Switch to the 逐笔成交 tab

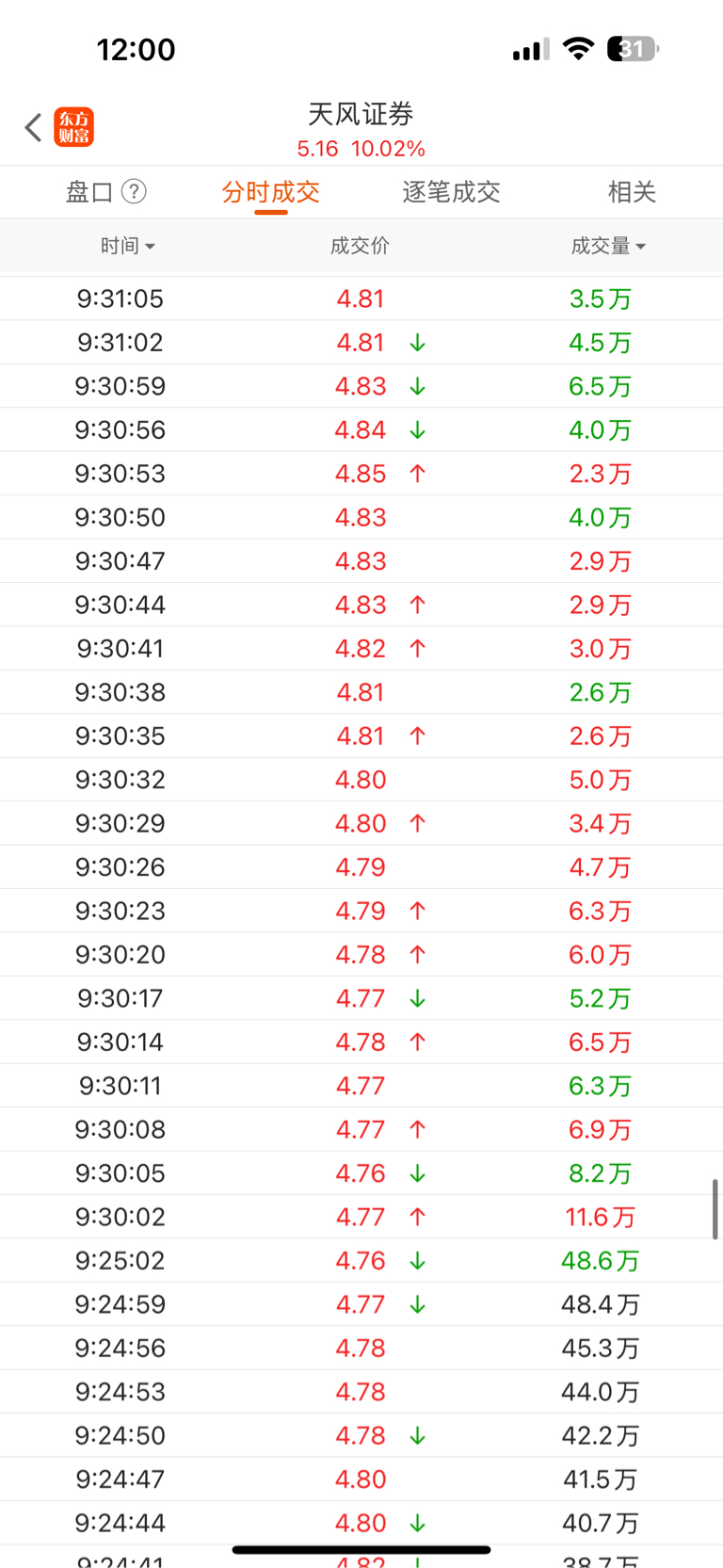coord(451,192)
